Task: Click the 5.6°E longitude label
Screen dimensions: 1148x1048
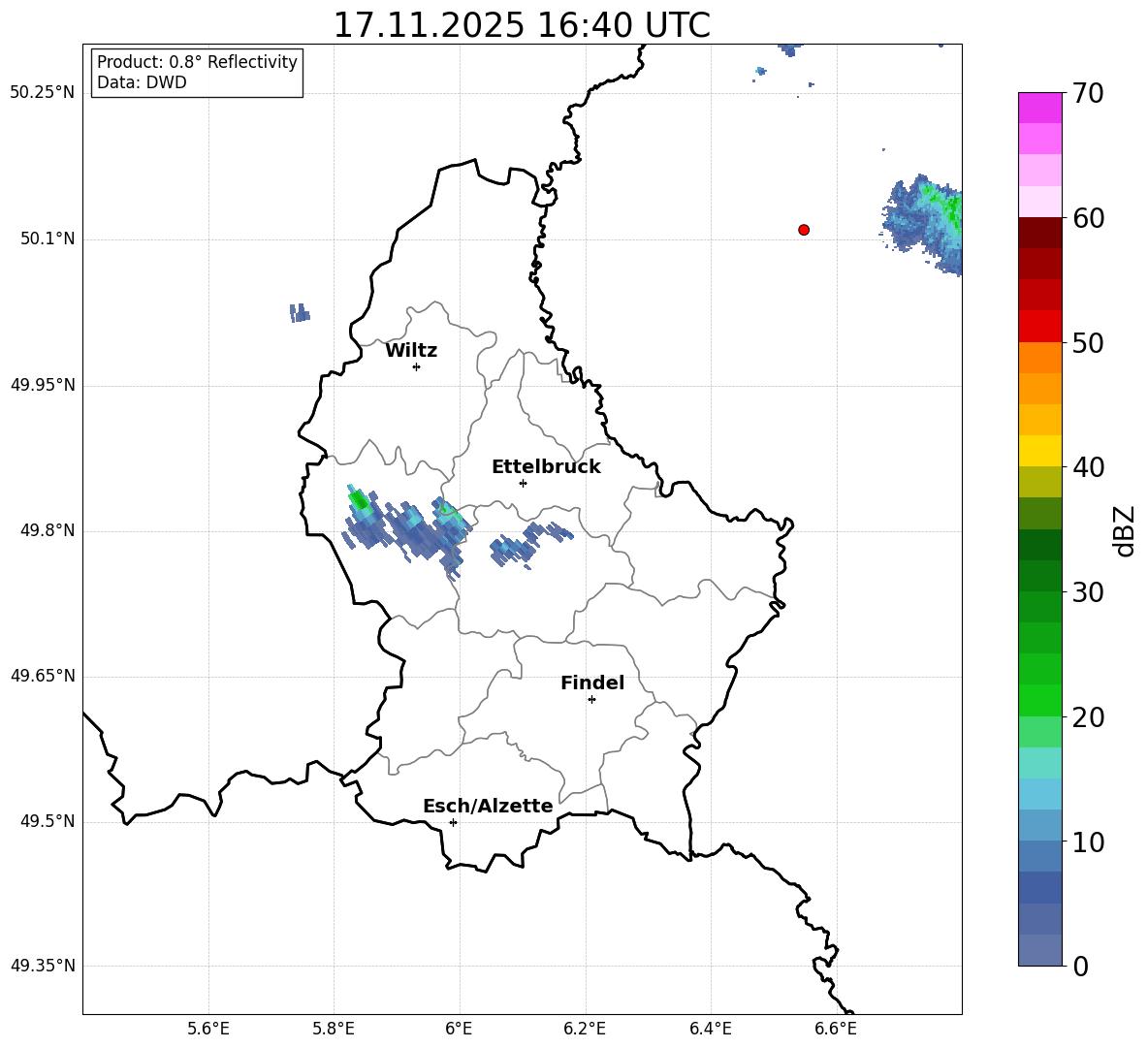Action: point(208,1029)
